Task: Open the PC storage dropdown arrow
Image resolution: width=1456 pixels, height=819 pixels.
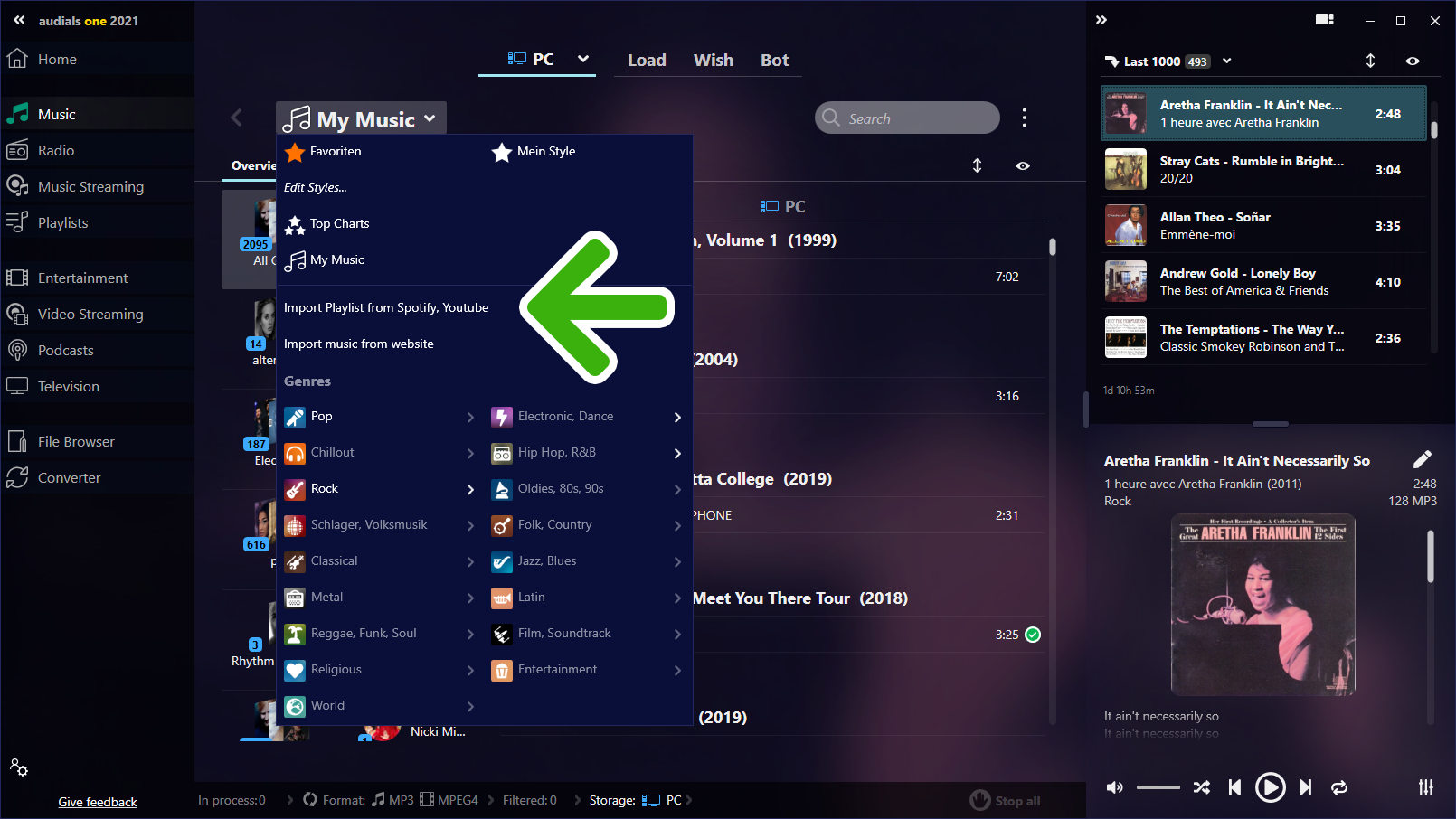Action: click(x=583, y=59)
